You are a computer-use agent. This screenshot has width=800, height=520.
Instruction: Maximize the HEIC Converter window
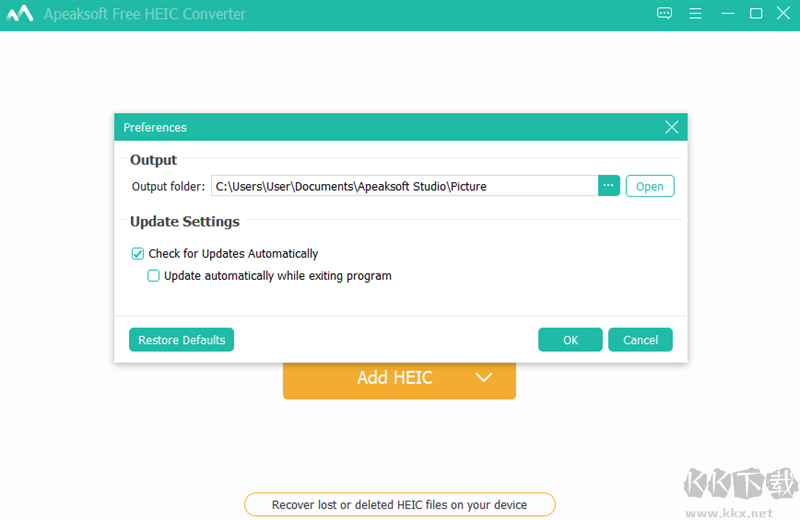(756, 14)
